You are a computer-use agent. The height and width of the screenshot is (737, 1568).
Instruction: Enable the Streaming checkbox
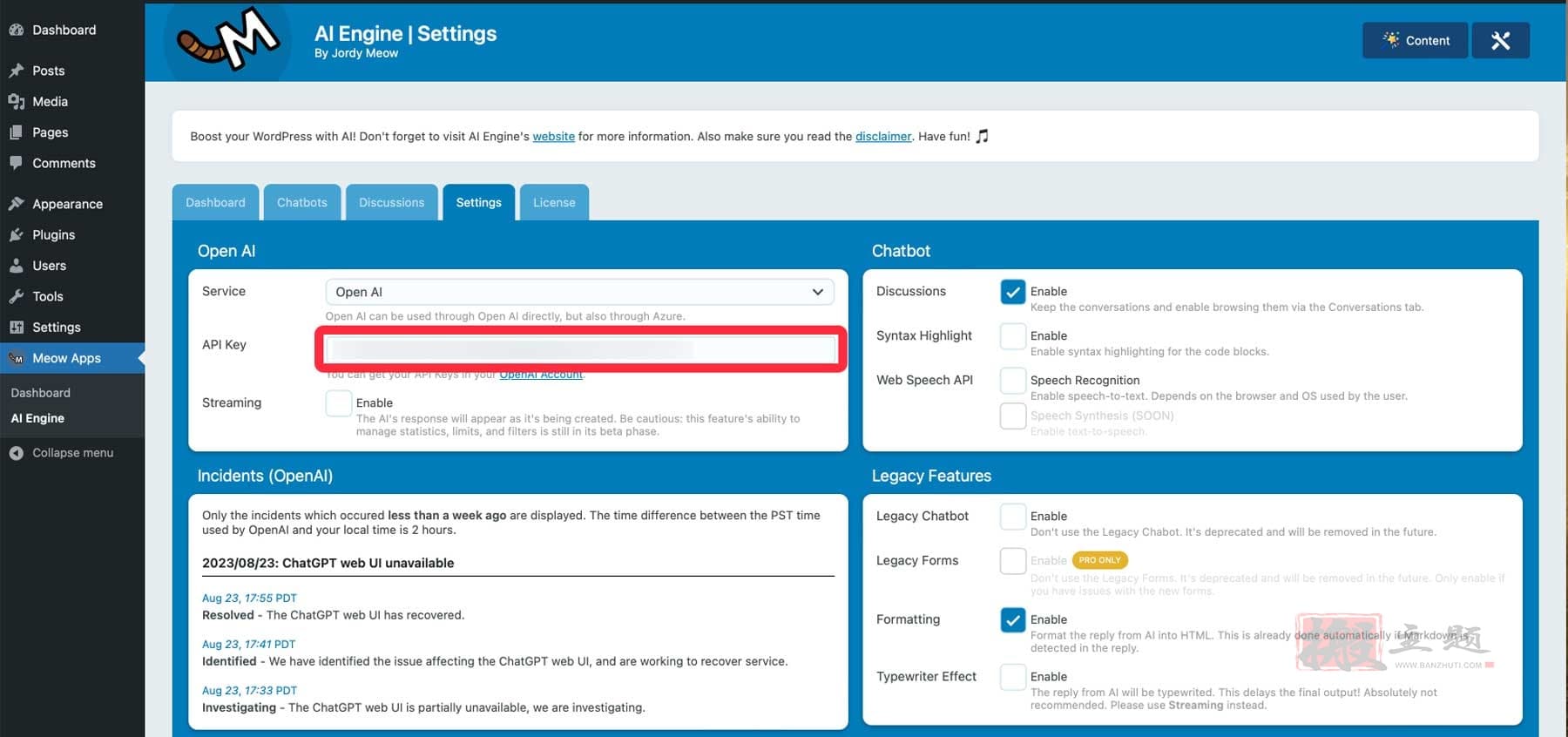click(x=338, y=402)
